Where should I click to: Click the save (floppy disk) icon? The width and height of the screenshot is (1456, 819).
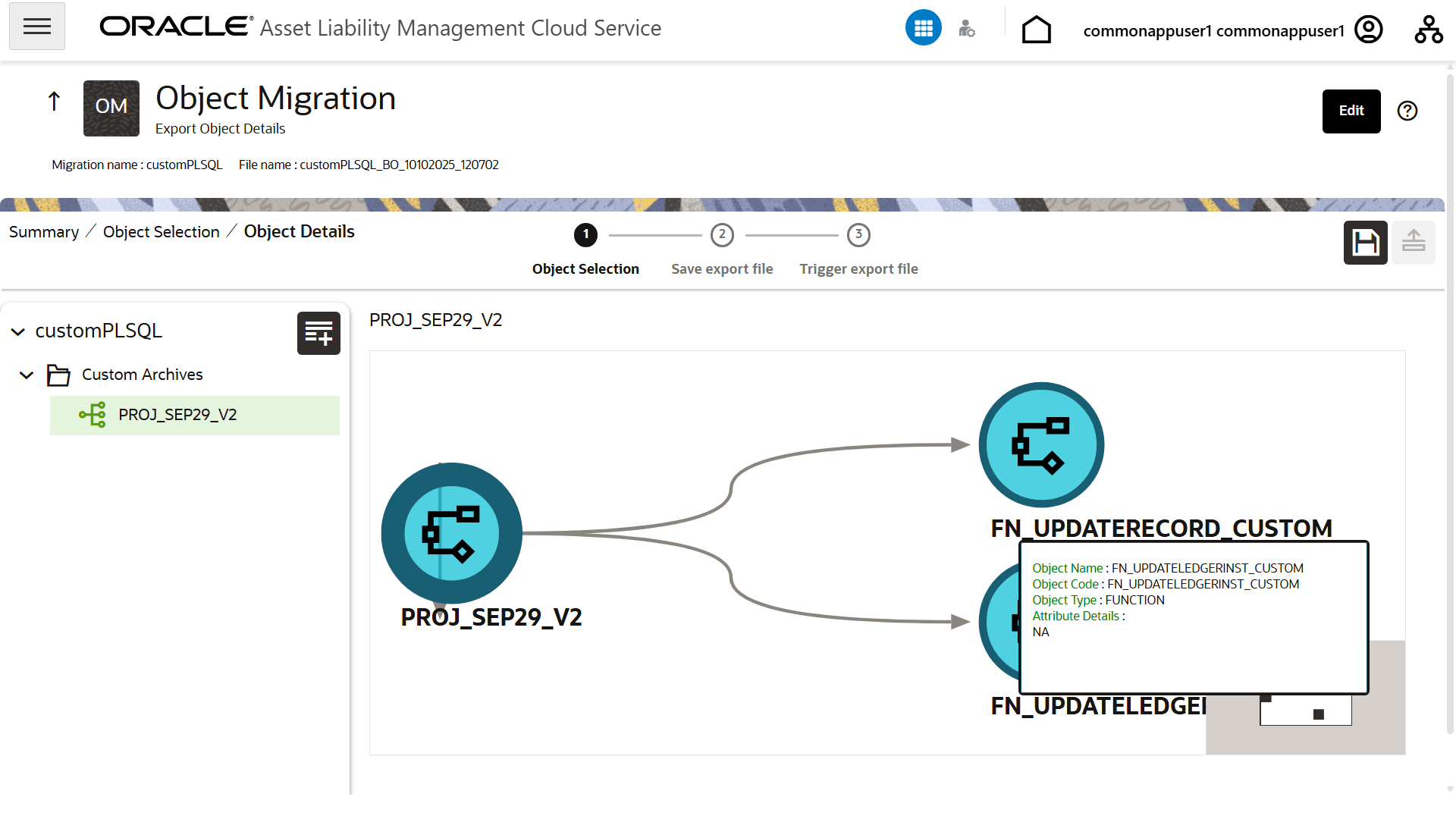pyautogui.click(x=1365, y=243)
